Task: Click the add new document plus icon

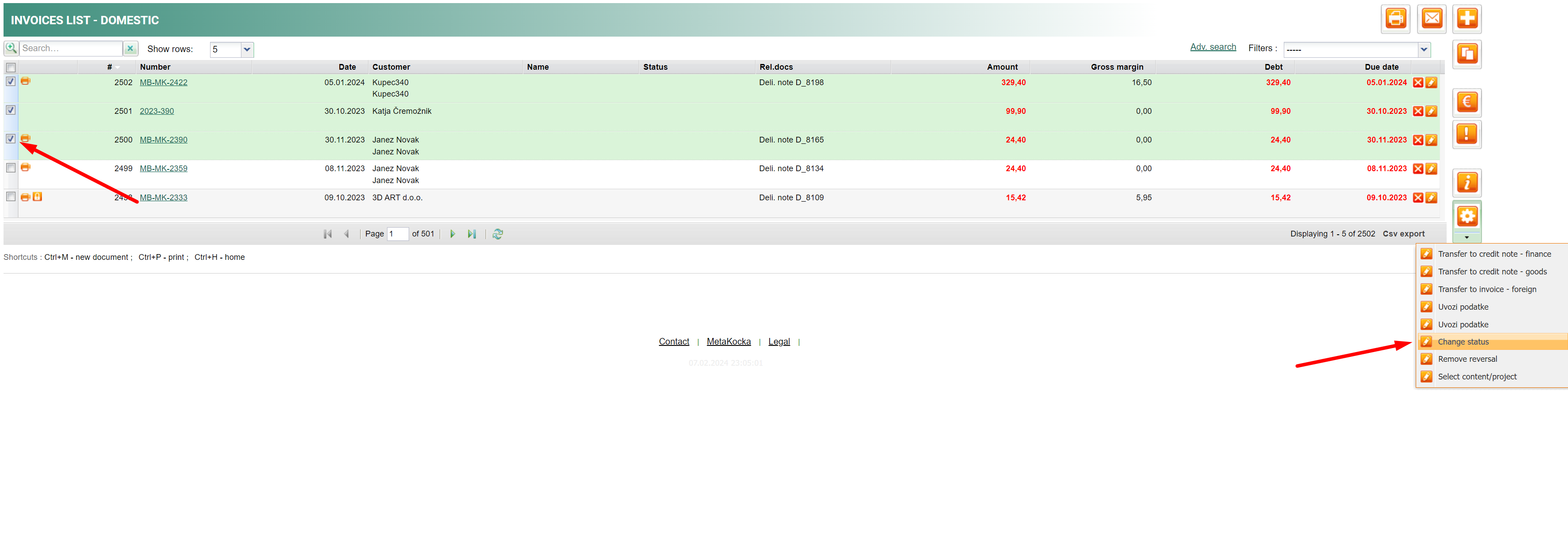Action: [x=1466, y=19]
